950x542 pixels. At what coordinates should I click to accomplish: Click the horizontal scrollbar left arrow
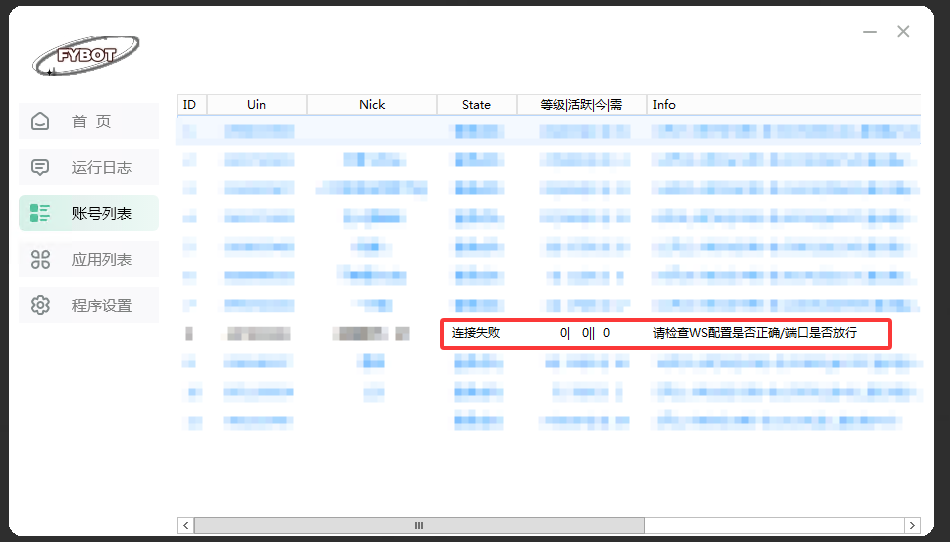[185, 525]
